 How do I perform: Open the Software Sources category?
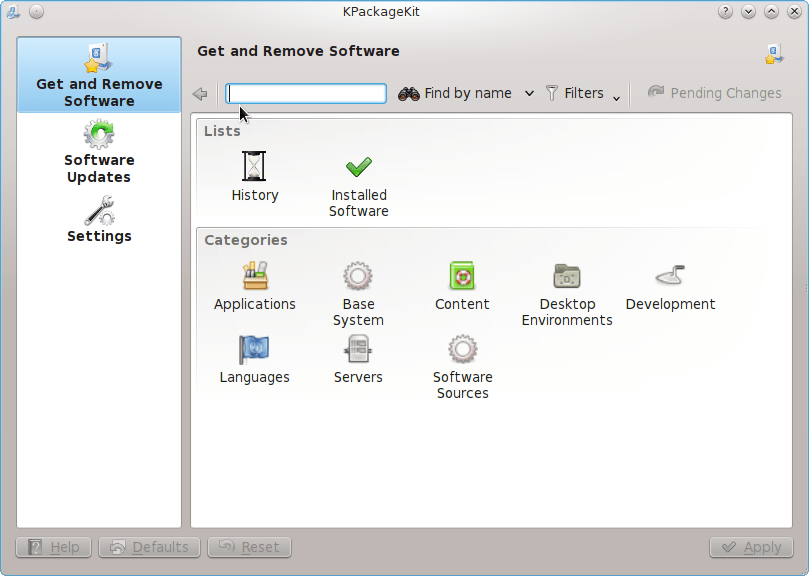(x=462, y=367)
